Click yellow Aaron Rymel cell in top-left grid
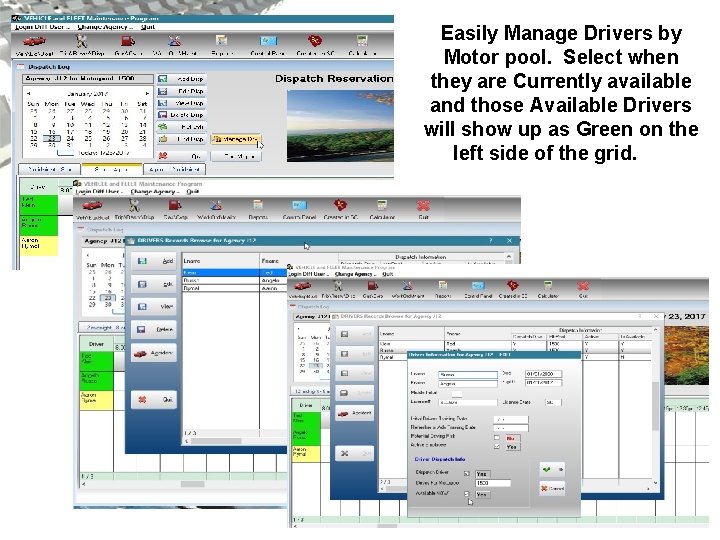The height and width of the screenshot is (540, 720). point(39,245)
